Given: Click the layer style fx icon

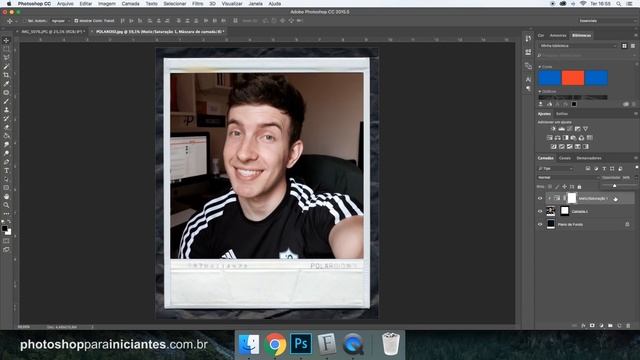Looking at the screenshot, I should point(583,325).
